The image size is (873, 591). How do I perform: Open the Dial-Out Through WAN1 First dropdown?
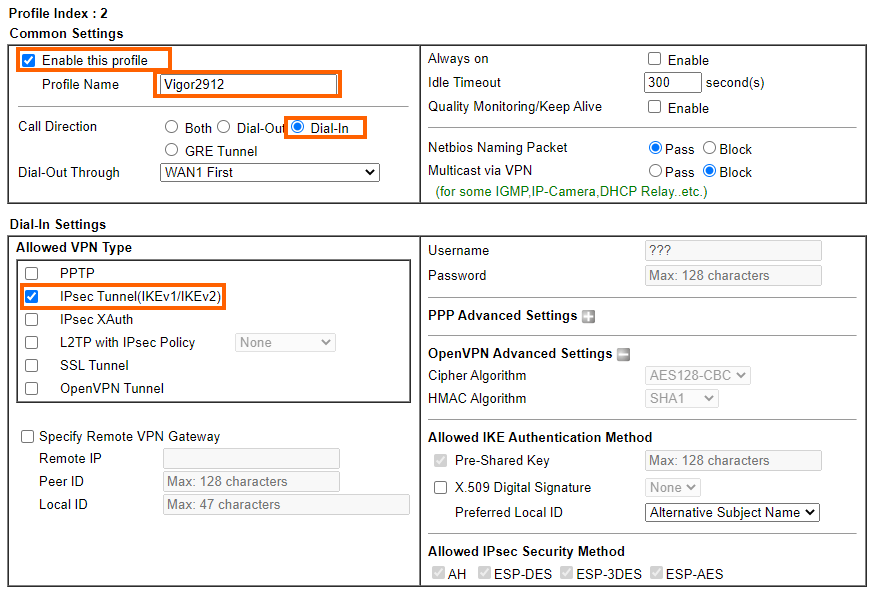269,172
